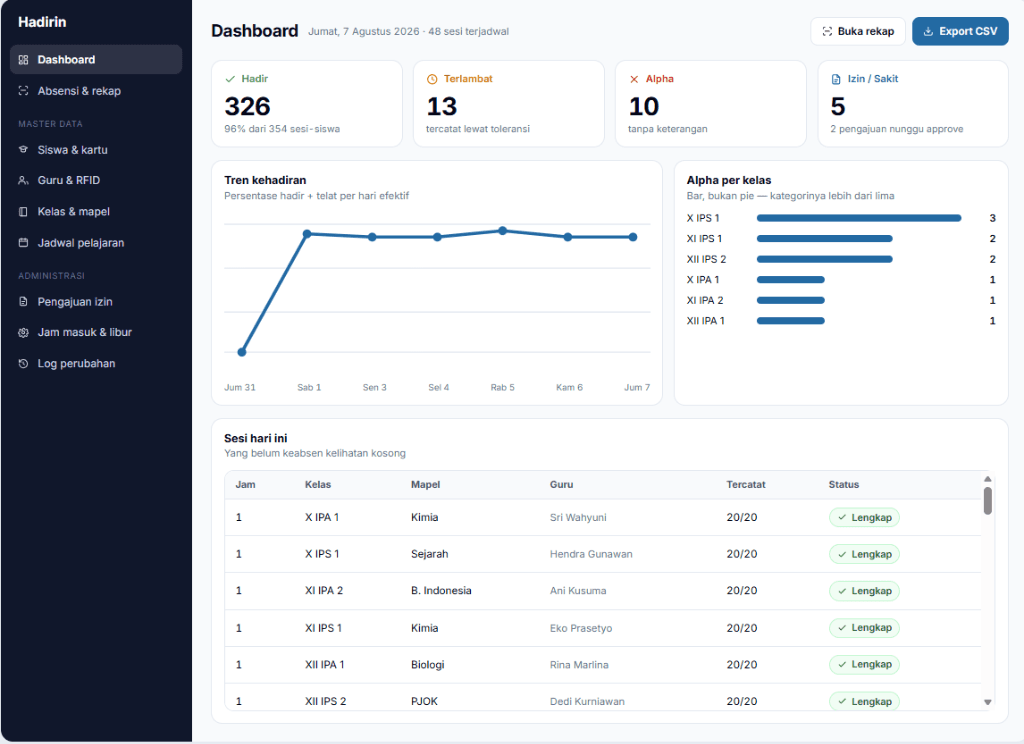Click the Siswa & kartu graduation cap icon
Screen dimensions: 1024x744
pos(24,150)
